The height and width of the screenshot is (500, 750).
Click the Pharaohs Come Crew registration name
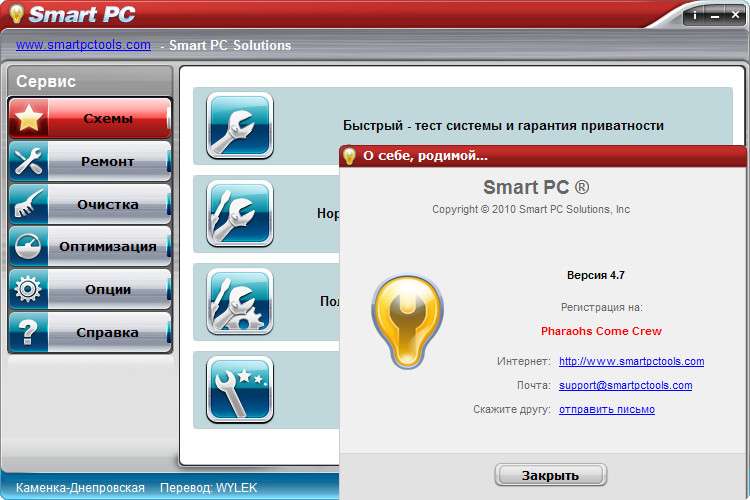601,331
